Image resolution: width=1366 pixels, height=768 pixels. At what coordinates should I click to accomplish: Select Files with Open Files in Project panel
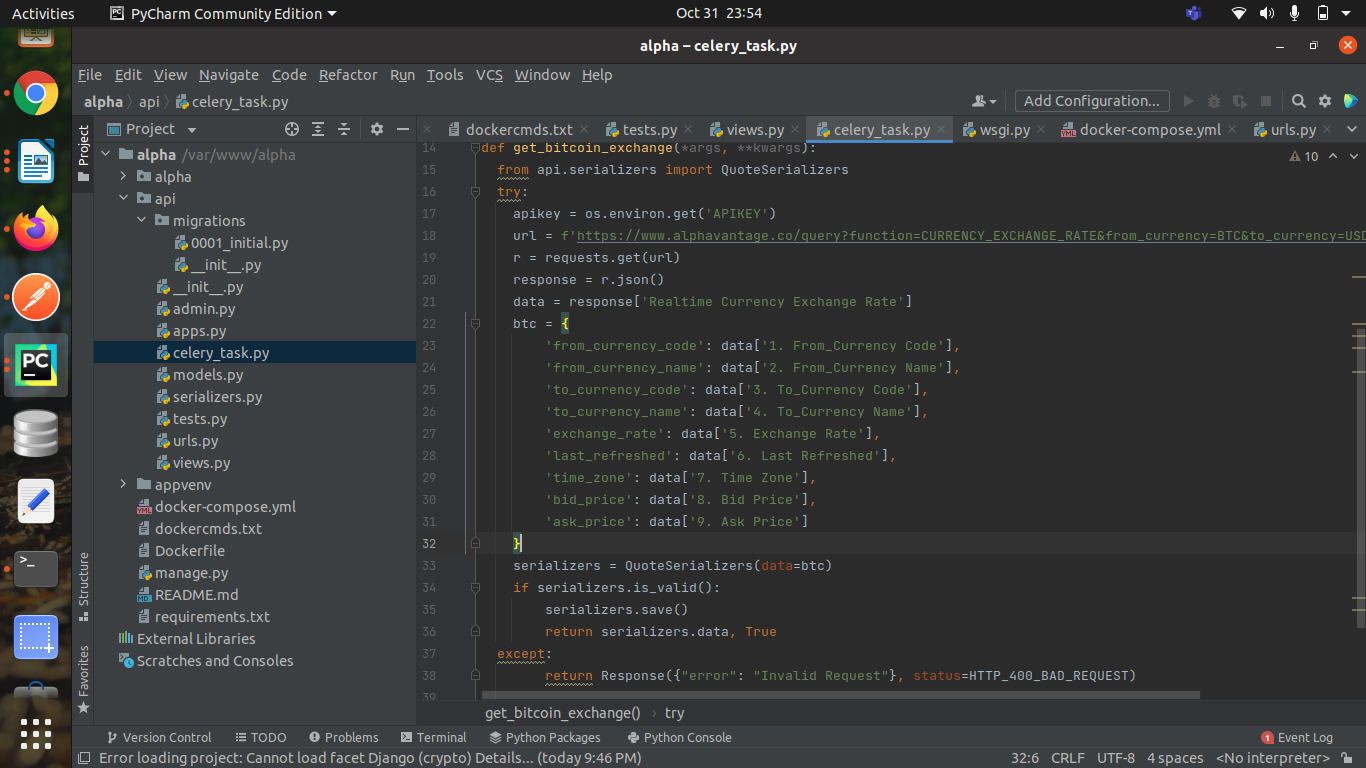coord(291,128)
